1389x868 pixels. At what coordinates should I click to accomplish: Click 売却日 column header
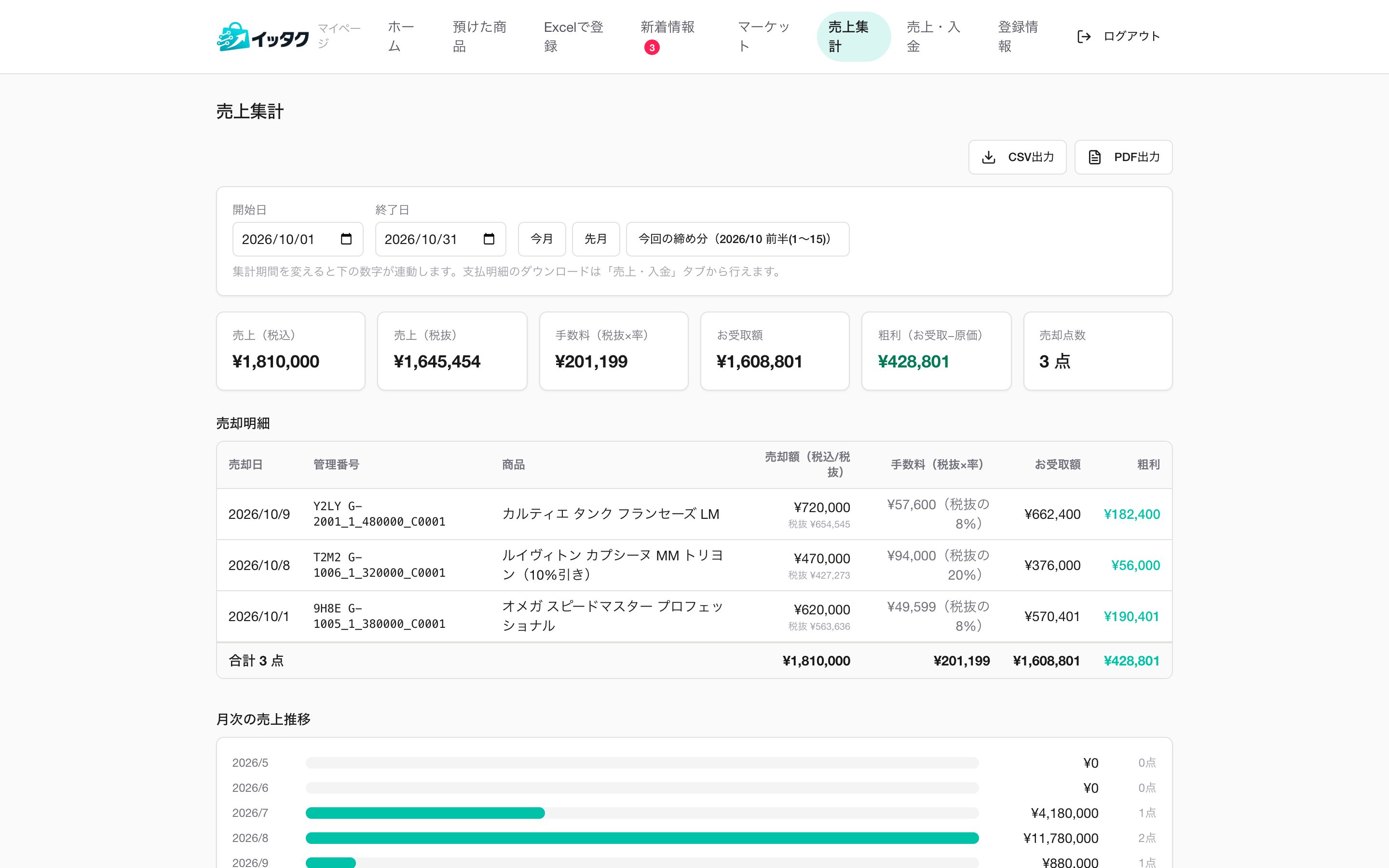click(x=245, y=464)
